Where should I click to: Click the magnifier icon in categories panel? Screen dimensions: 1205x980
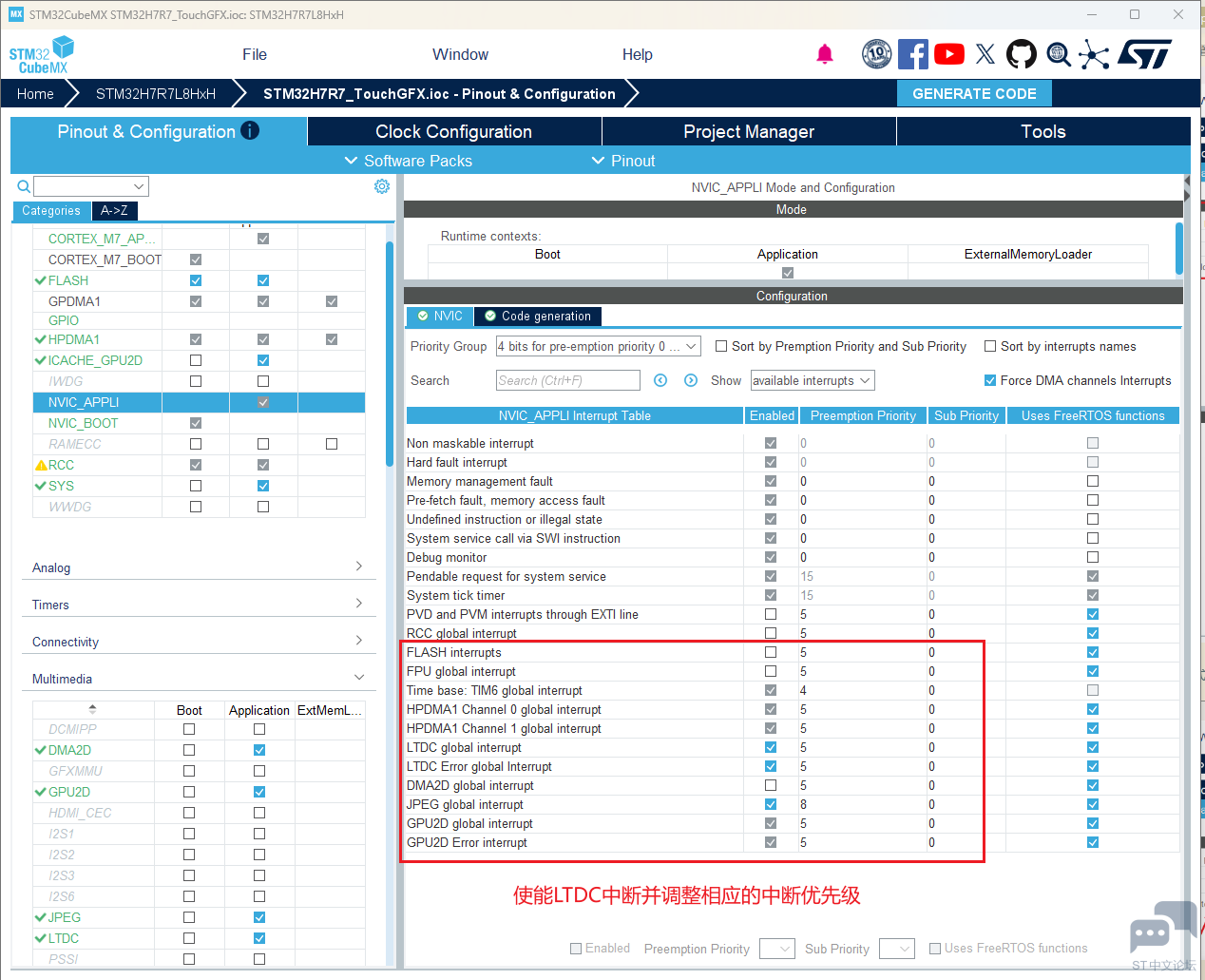tap(24, 186)
